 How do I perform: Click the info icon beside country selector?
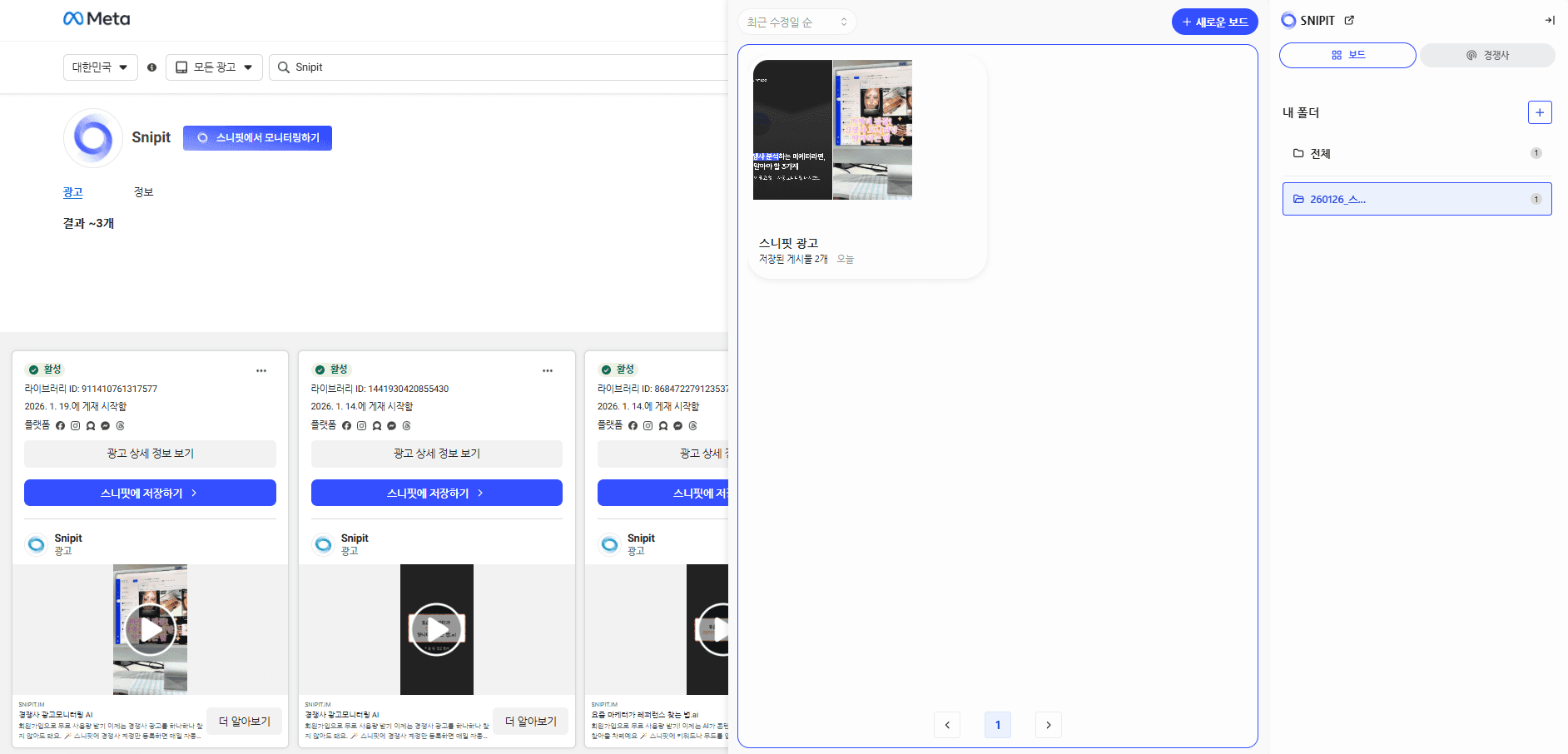pyautogui.click(x=151, y=67)
